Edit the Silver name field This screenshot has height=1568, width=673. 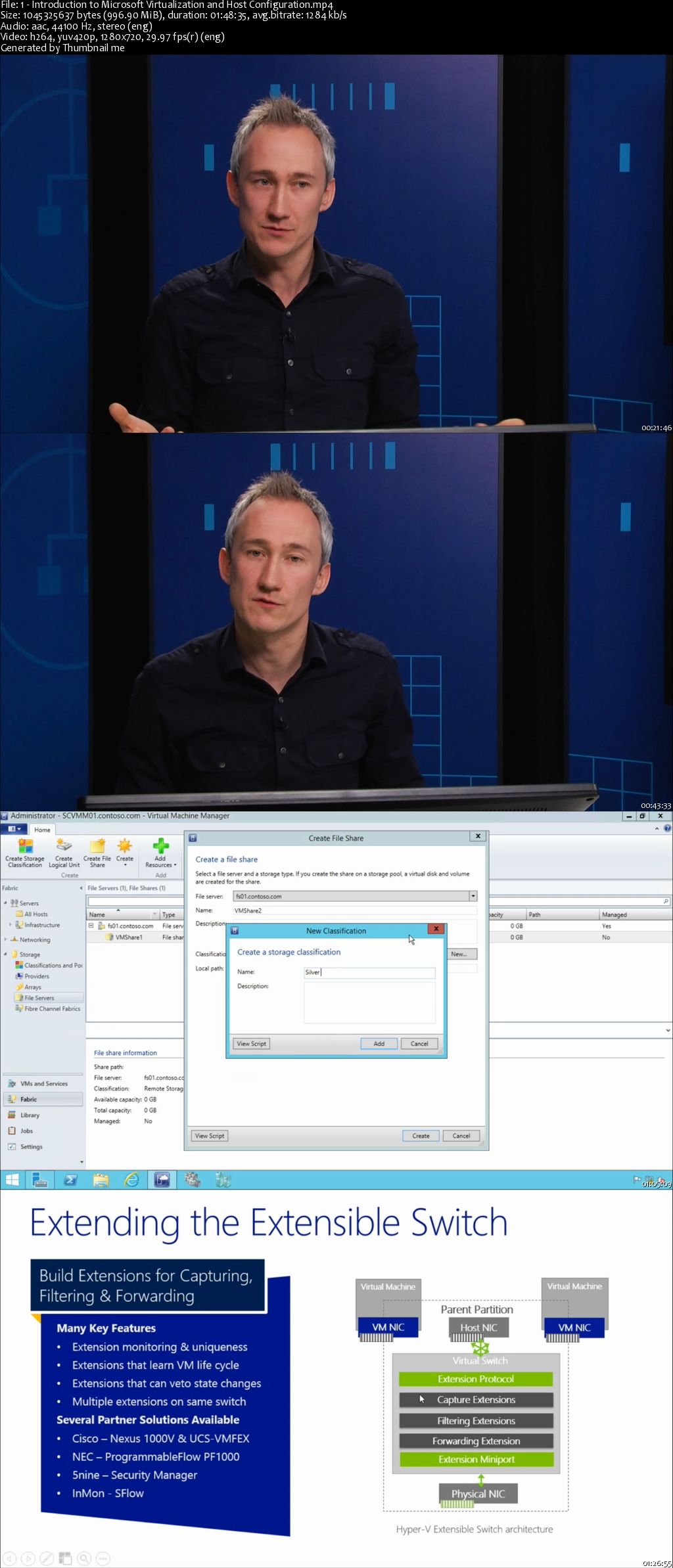[x=369, y=972]
